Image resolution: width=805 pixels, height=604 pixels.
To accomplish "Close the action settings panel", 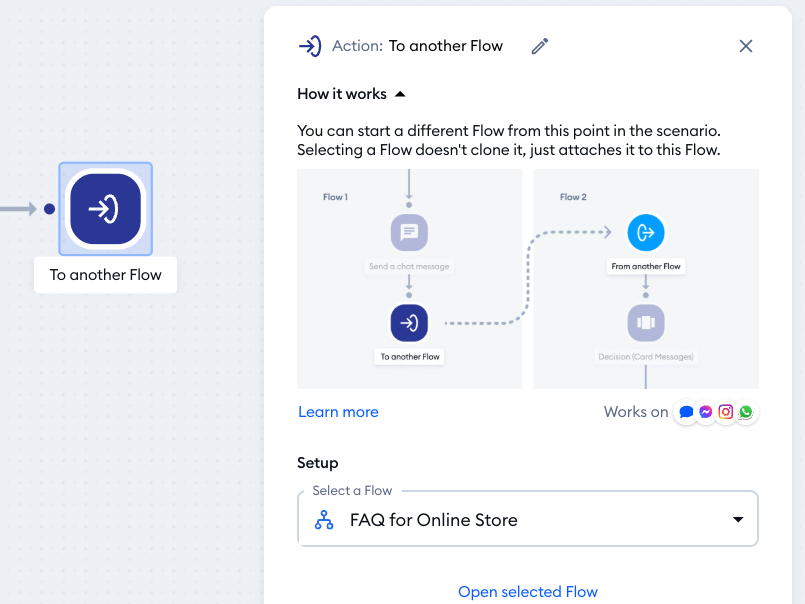I will pyautogui.click(x=746, y=46).
